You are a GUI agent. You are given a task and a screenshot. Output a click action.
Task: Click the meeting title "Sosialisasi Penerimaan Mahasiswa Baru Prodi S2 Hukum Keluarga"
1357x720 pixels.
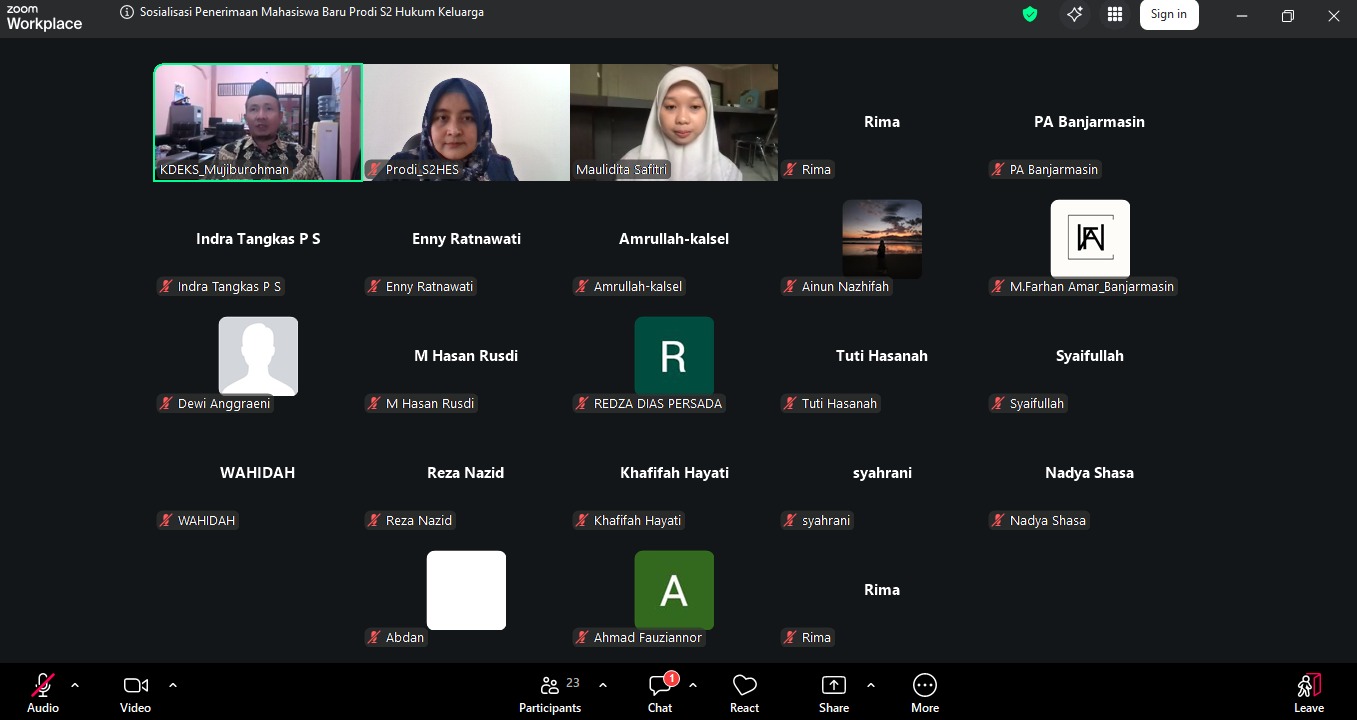click(312, 13)
